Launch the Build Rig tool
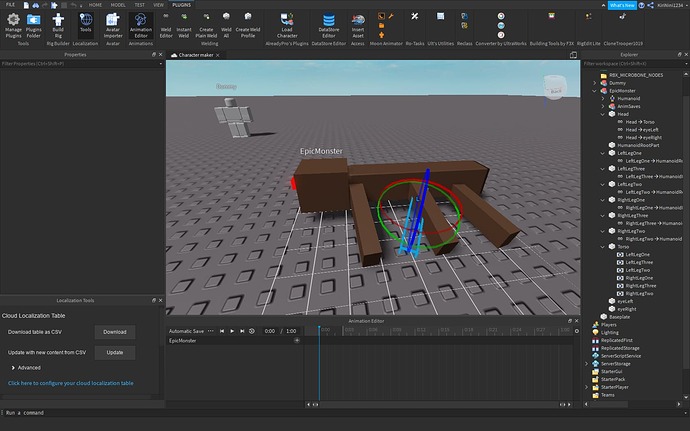 58,25
